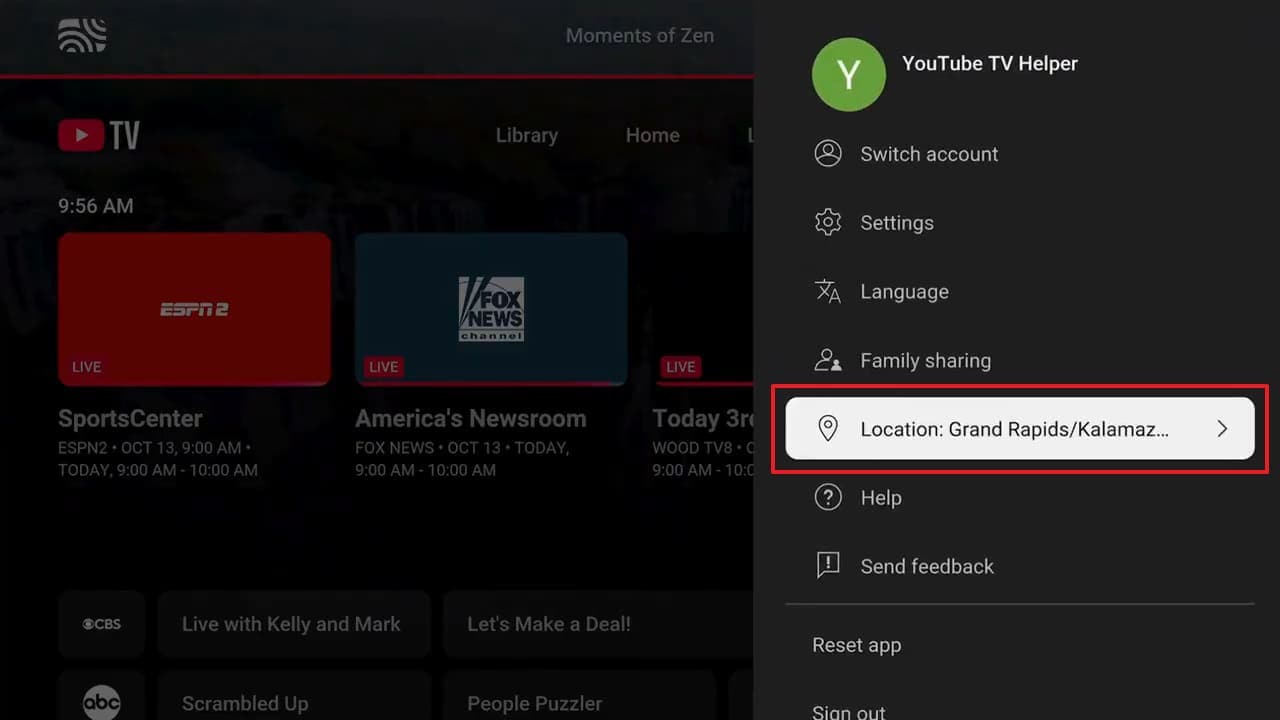Viewport: 1280px width, 720px height.
Task: Switch to the Library tab
Action: pyautogui.click(x=527, y=135)
